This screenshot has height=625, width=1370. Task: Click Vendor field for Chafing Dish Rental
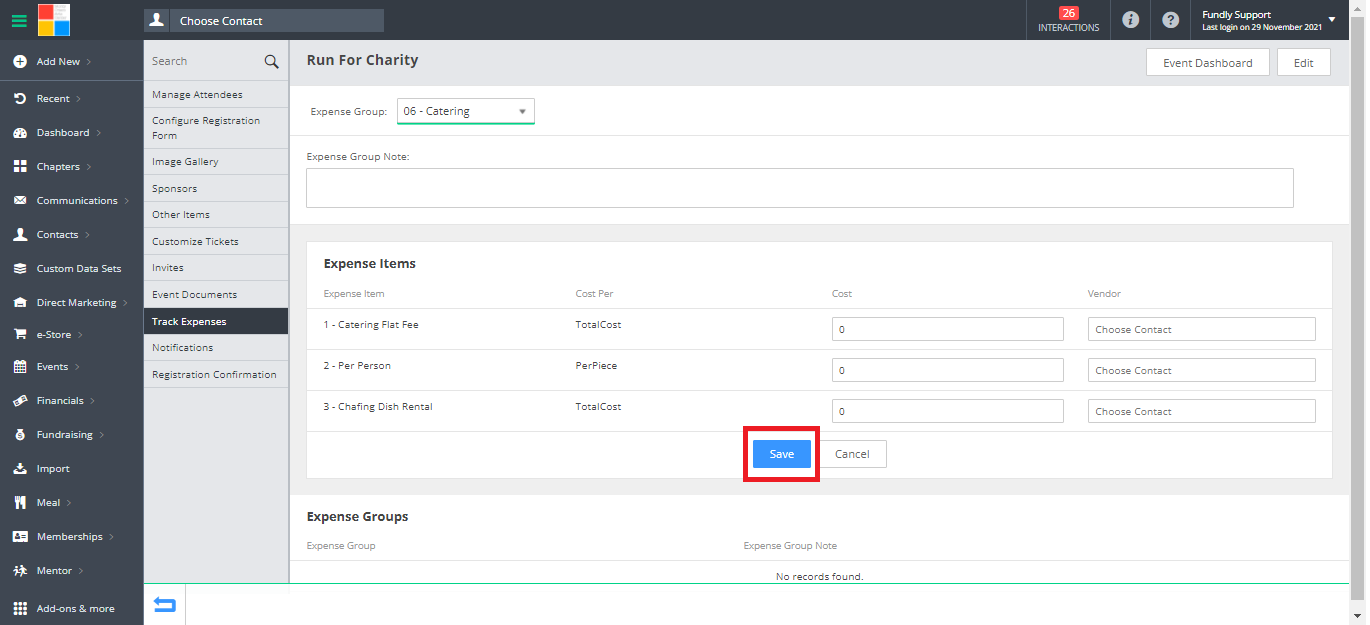[x=1202, y=411]
